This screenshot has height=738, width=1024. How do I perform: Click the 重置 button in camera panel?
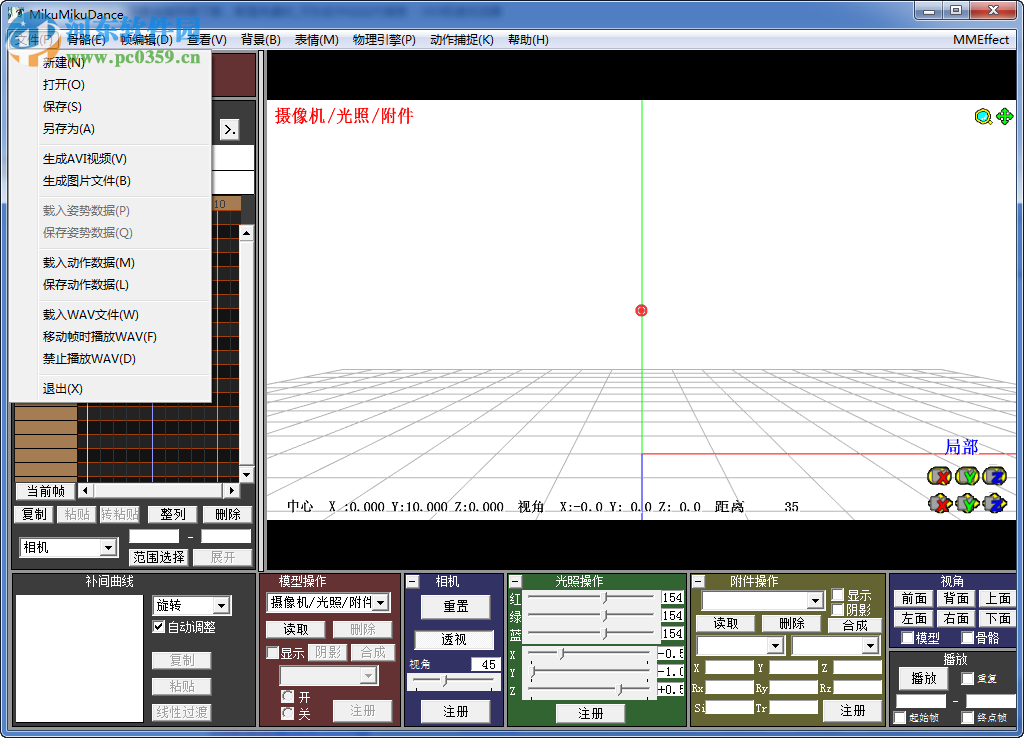(x=455, y=607)
